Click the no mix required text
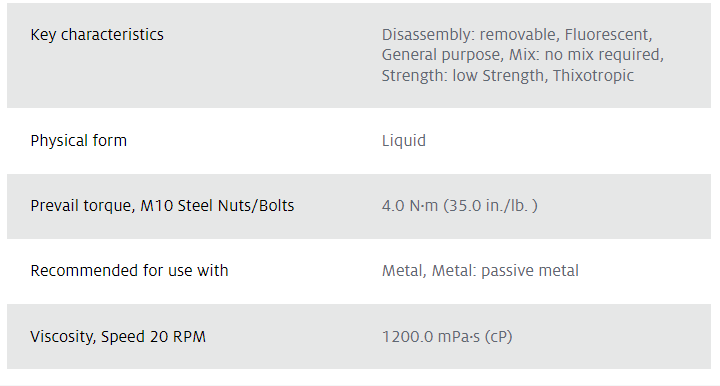720x386 pixels. (x=604, y=55)
